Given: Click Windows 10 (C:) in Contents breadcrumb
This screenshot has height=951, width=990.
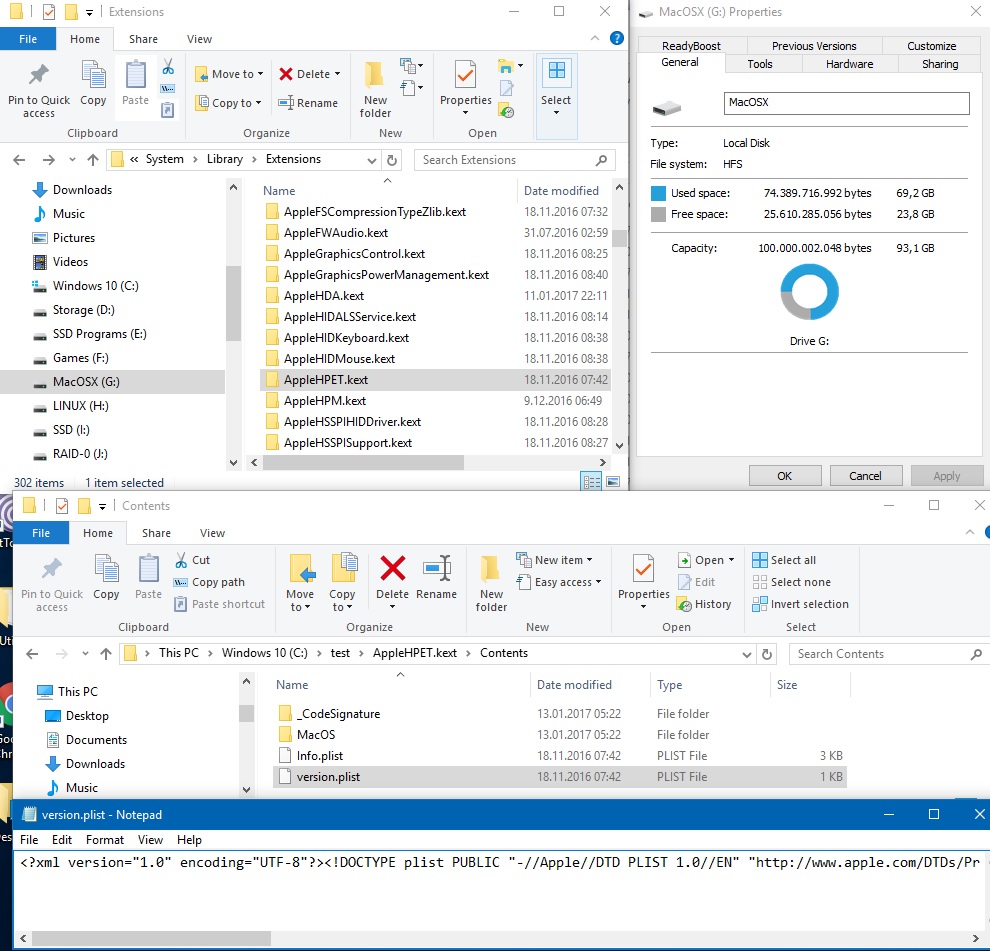Looking at the screenshot, I should tap(265, 653).
